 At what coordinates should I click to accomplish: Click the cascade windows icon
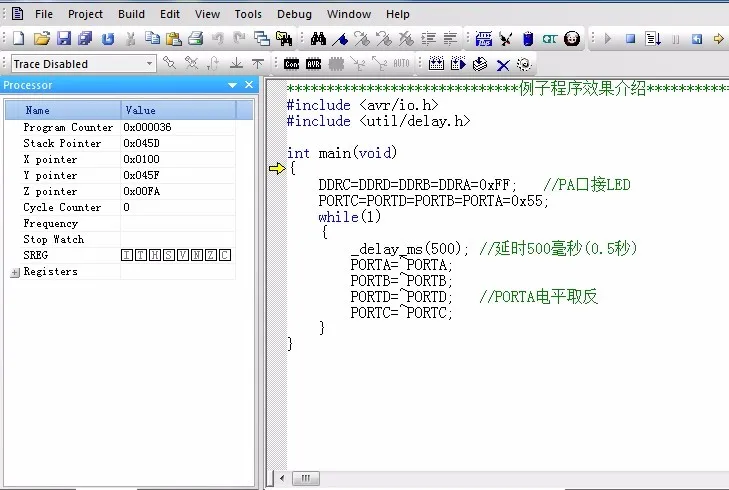262,39
